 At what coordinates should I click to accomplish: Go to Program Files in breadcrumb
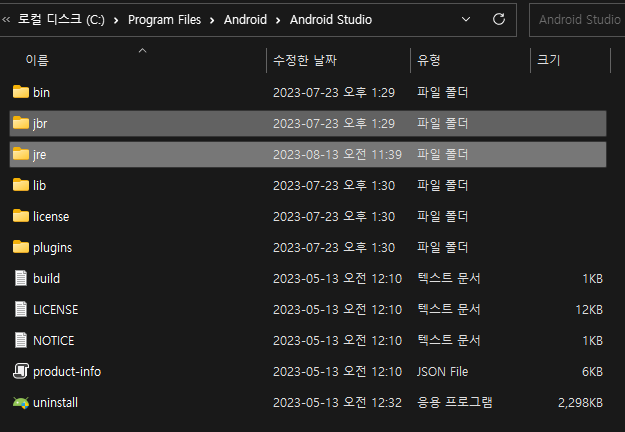164,20
